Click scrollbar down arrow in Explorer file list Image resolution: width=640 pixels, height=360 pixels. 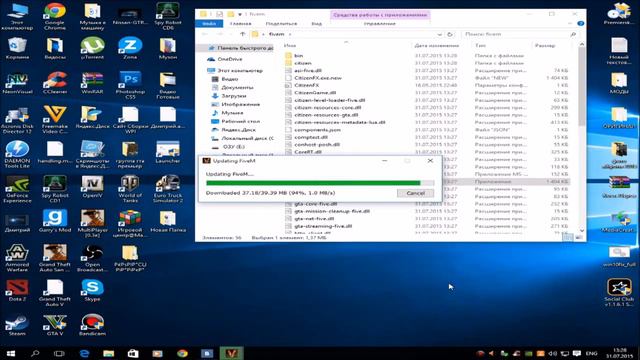[582, 231]
